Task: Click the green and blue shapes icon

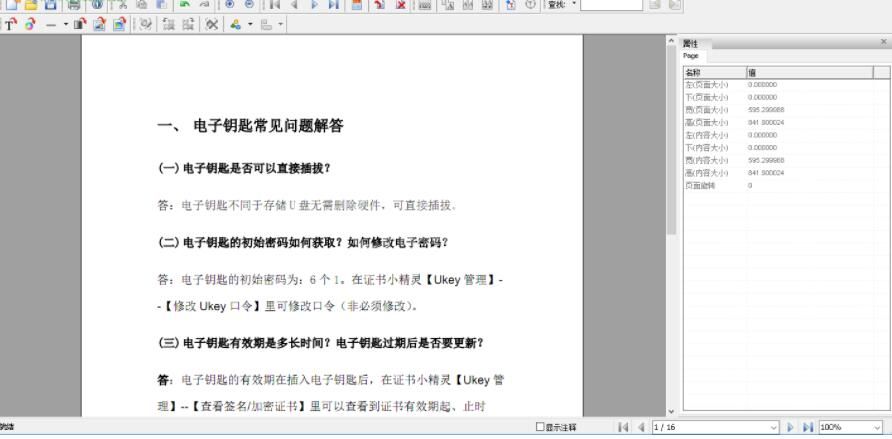Action: click(236, 24)
